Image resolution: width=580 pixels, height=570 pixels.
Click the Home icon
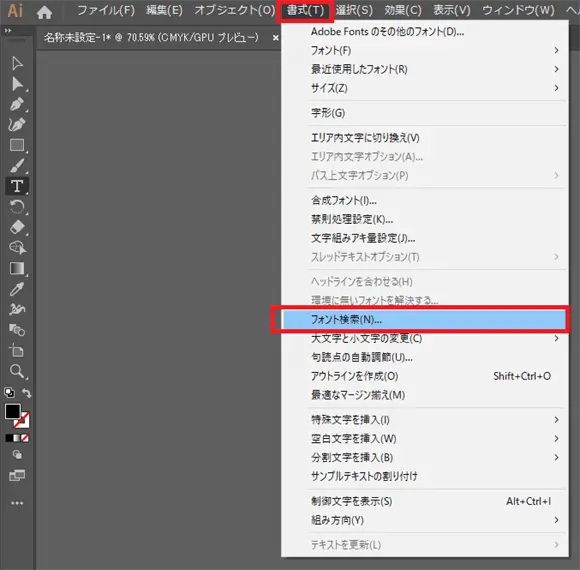[44, 13]
